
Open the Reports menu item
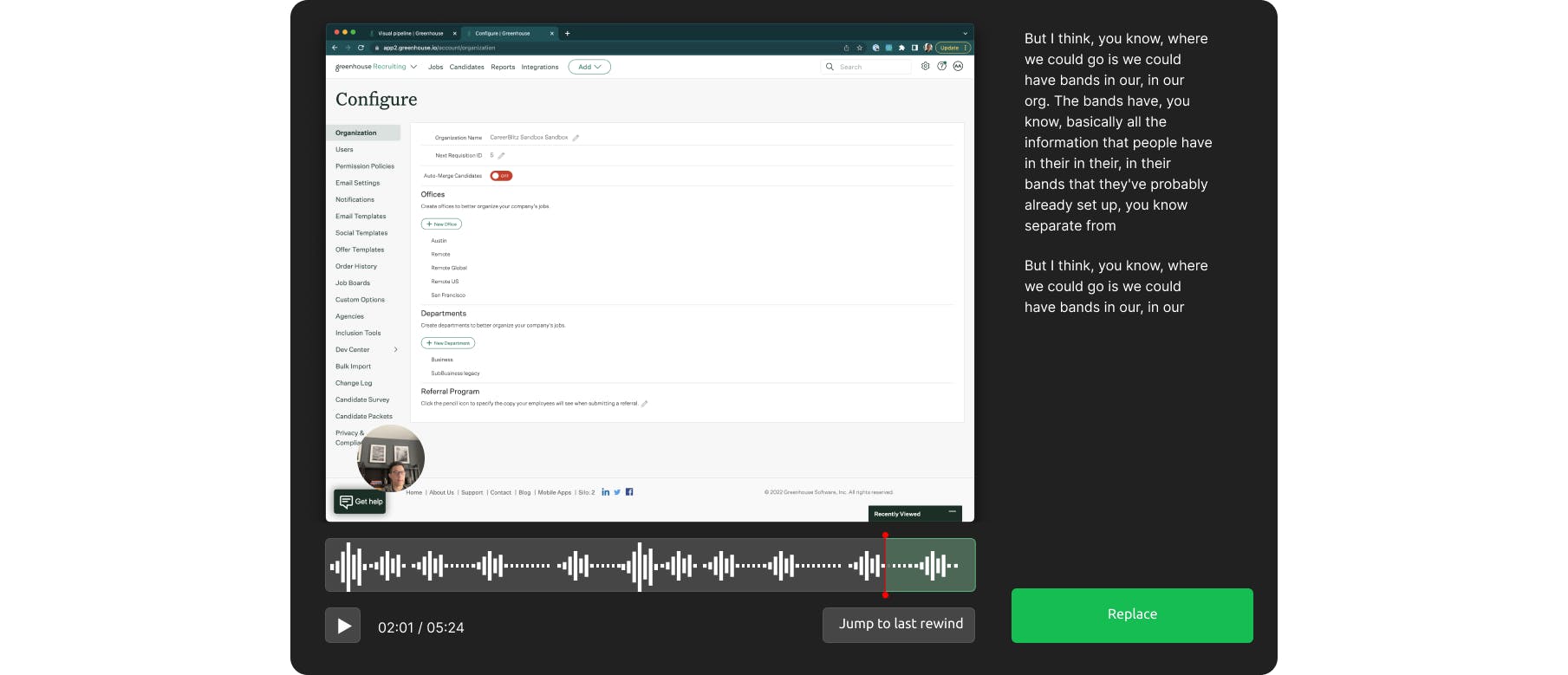point(503,67)
